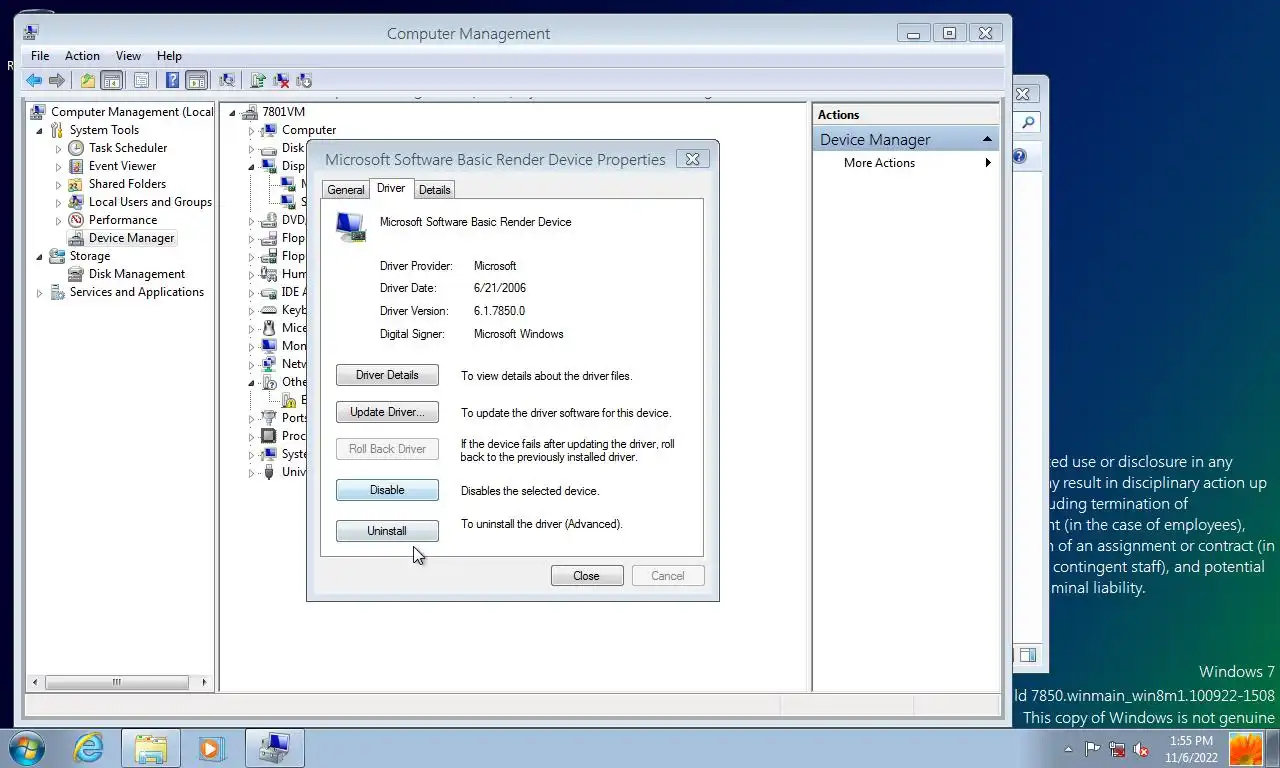Open the File menu
Image resolution: width=1280 pixels, height=768 pixels.
point(40,56)
